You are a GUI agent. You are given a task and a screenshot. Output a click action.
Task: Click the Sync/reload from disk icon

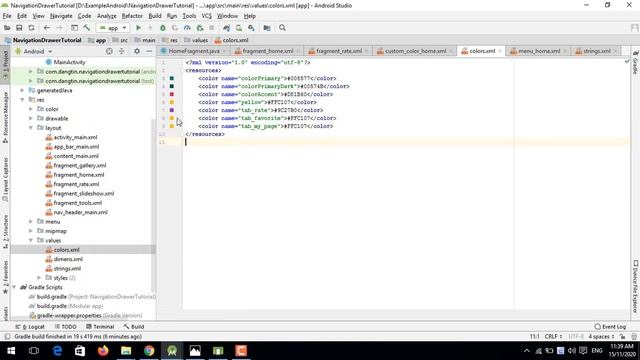tap(31, 28)
